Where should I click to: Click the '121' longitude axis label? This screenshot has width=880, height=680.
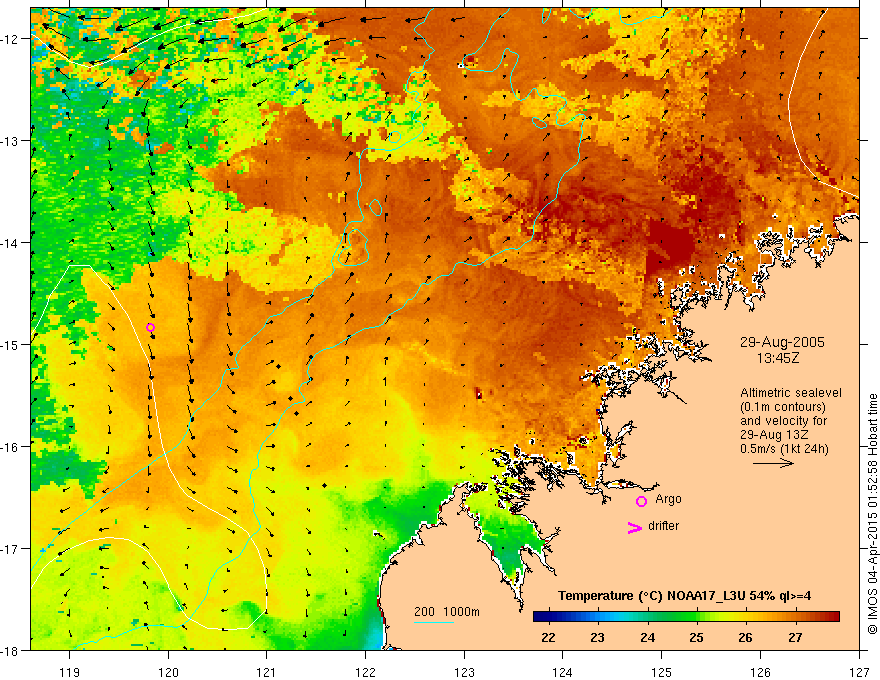(x=267, y=672)
